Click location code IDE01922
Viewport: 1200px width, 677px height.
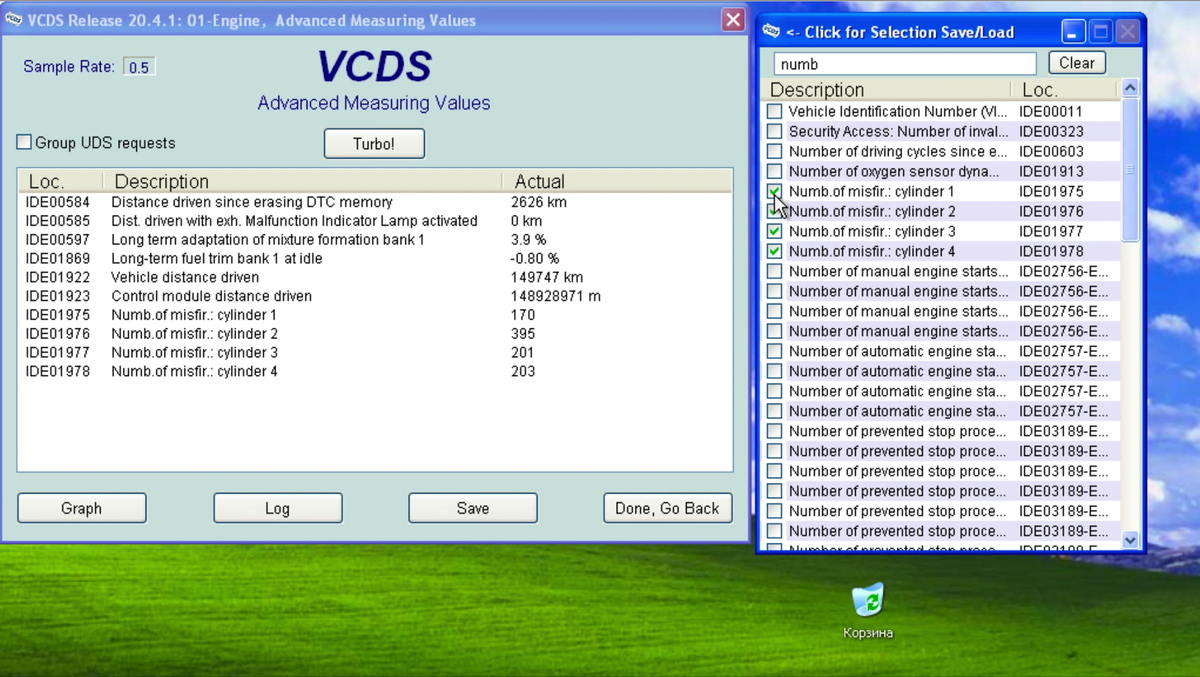point(58,277)
